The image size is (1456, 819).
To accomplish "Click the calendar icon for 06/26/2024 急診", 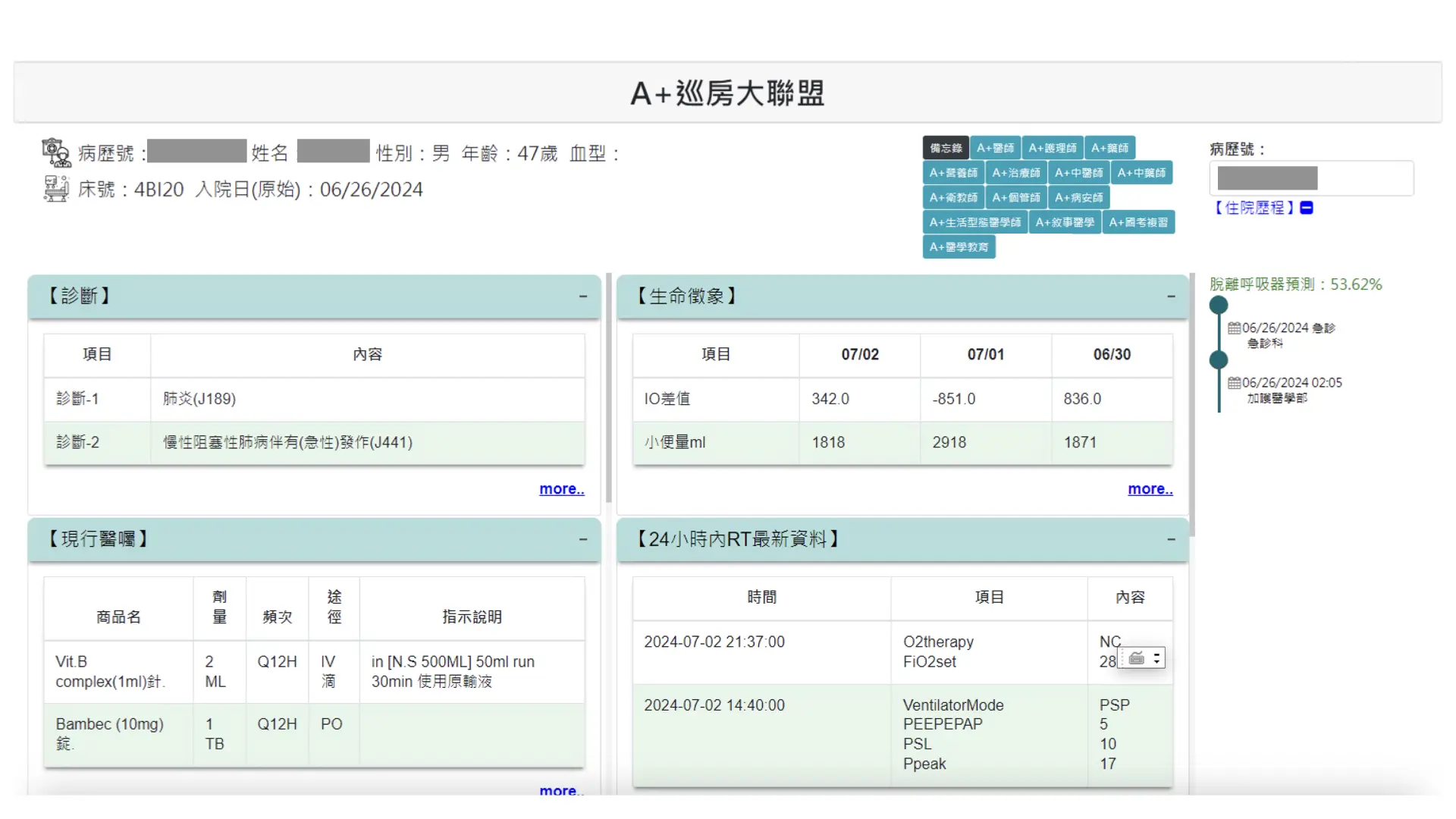I will coord(1234,328).
